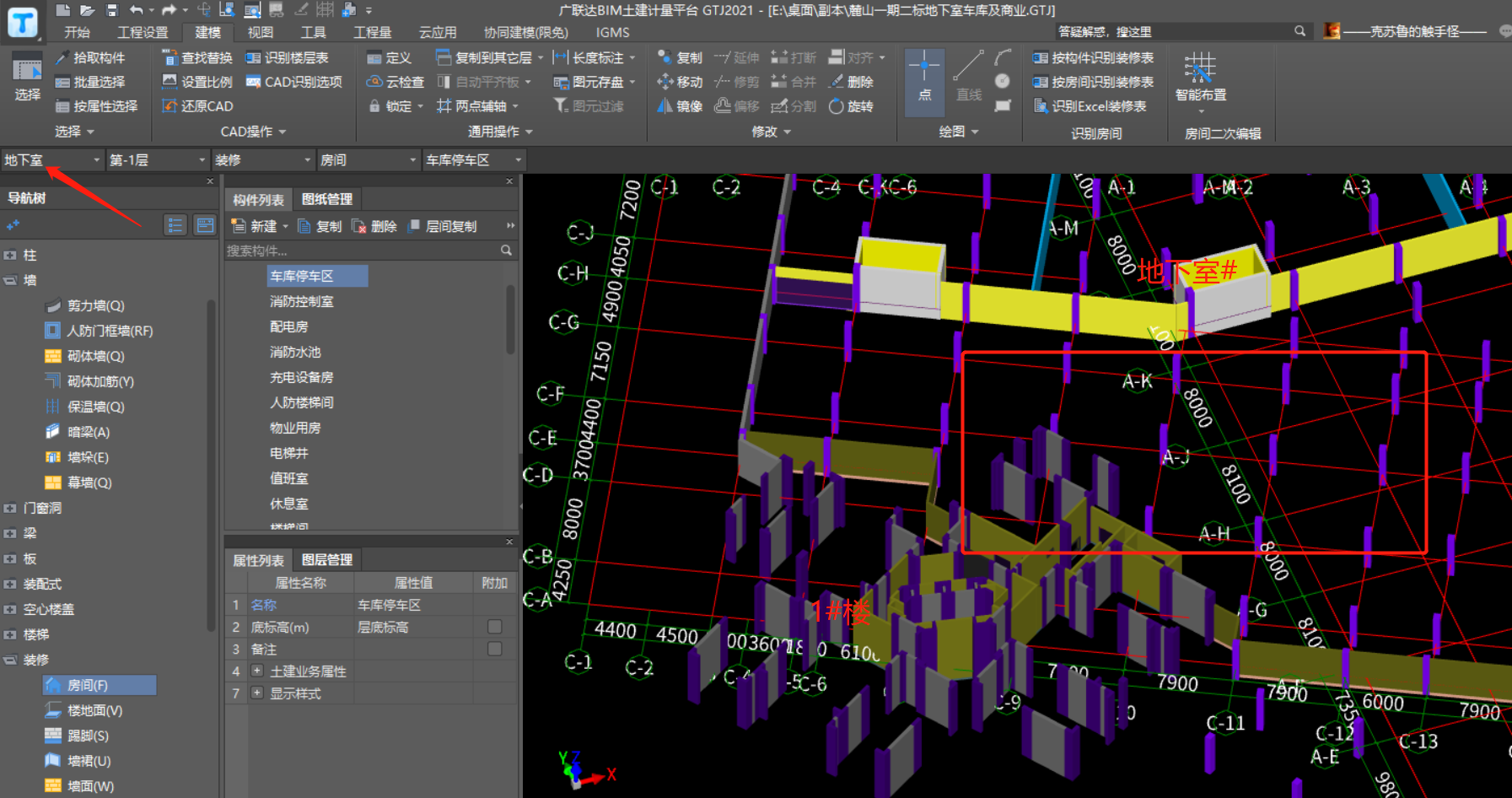Screen dimensions: 1512x798
Task: Run 按房间识别装修表
Action: (1093, 82)
